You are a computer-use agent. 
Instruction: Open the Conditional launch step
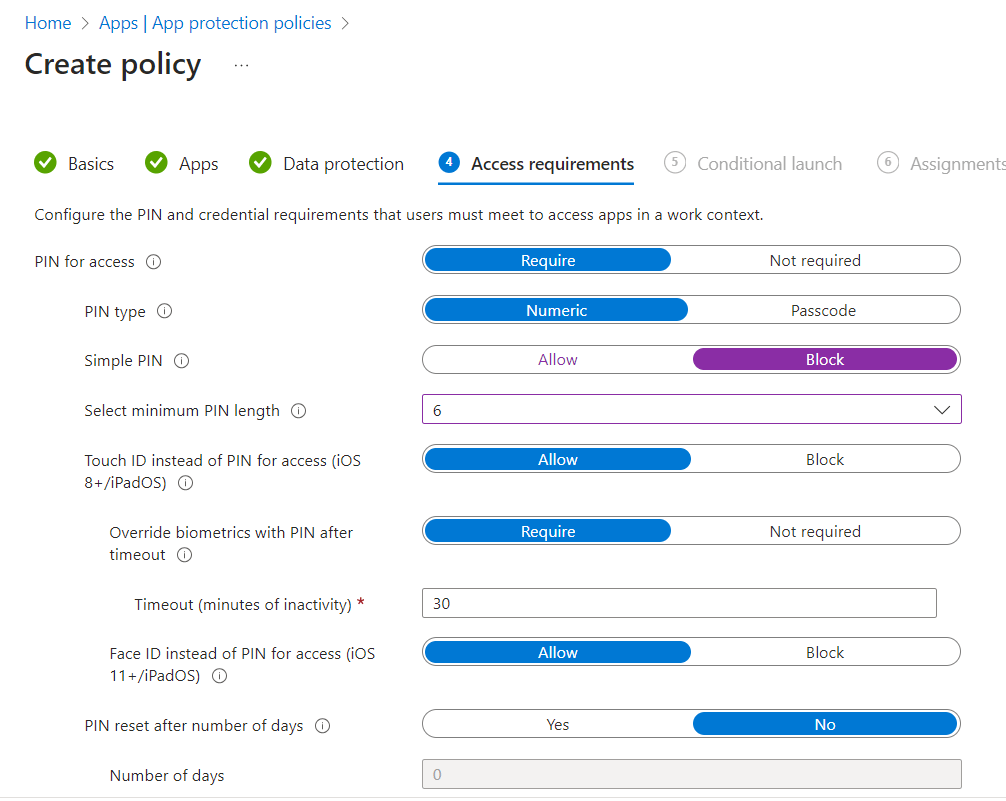(769, 164)
